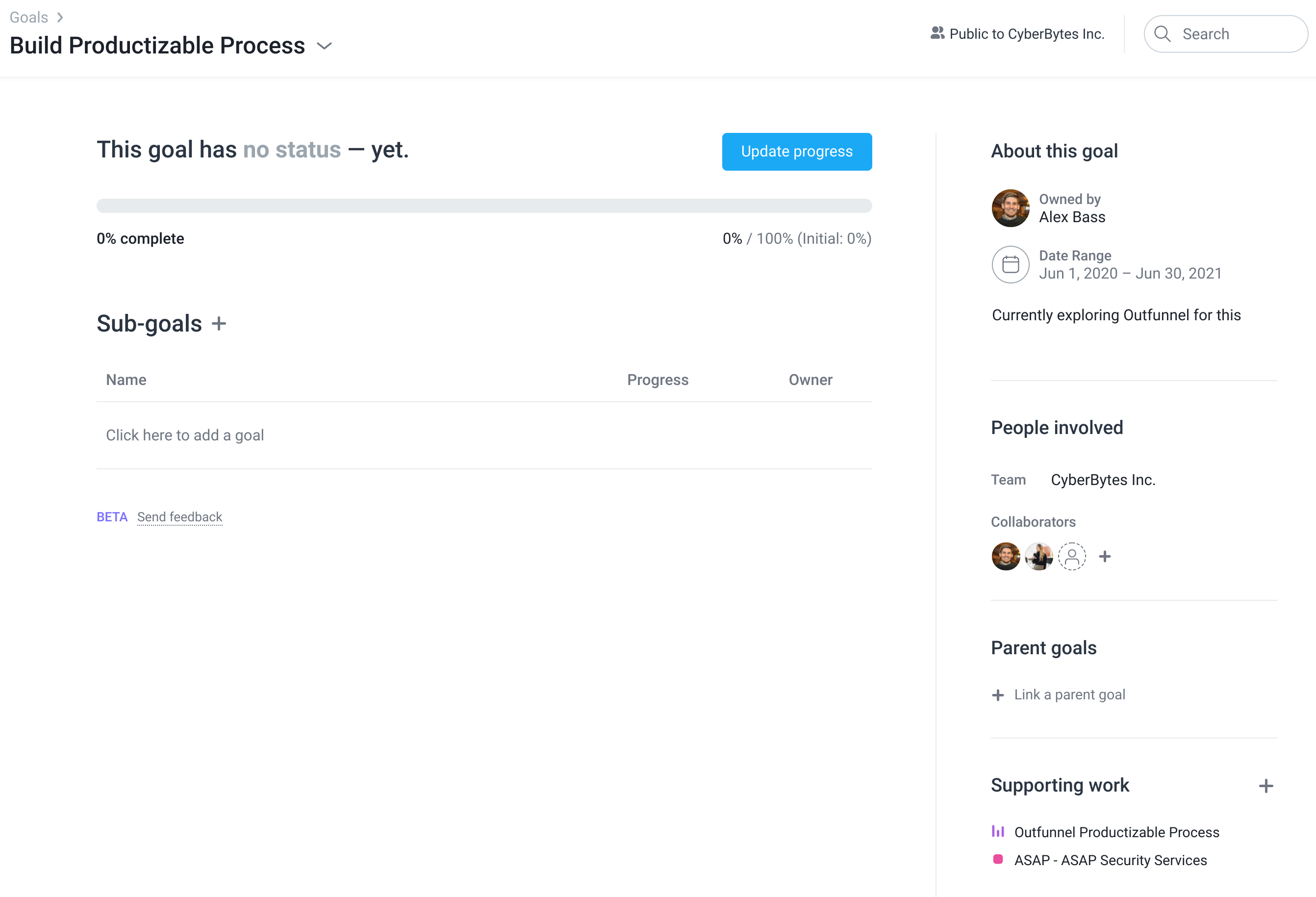Open ASAP - ASAP Security Services

1110,860
